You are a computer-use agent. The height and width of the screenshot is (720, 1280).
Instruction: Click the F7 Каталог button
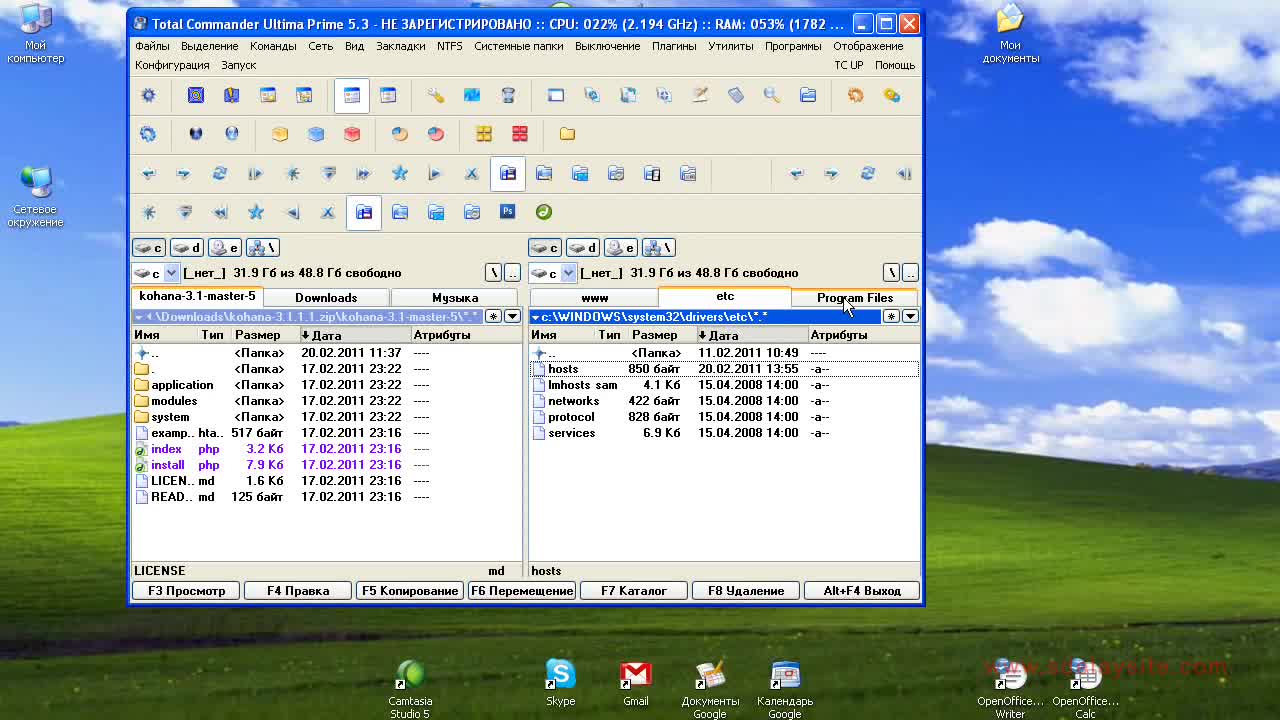click(634, 591)
